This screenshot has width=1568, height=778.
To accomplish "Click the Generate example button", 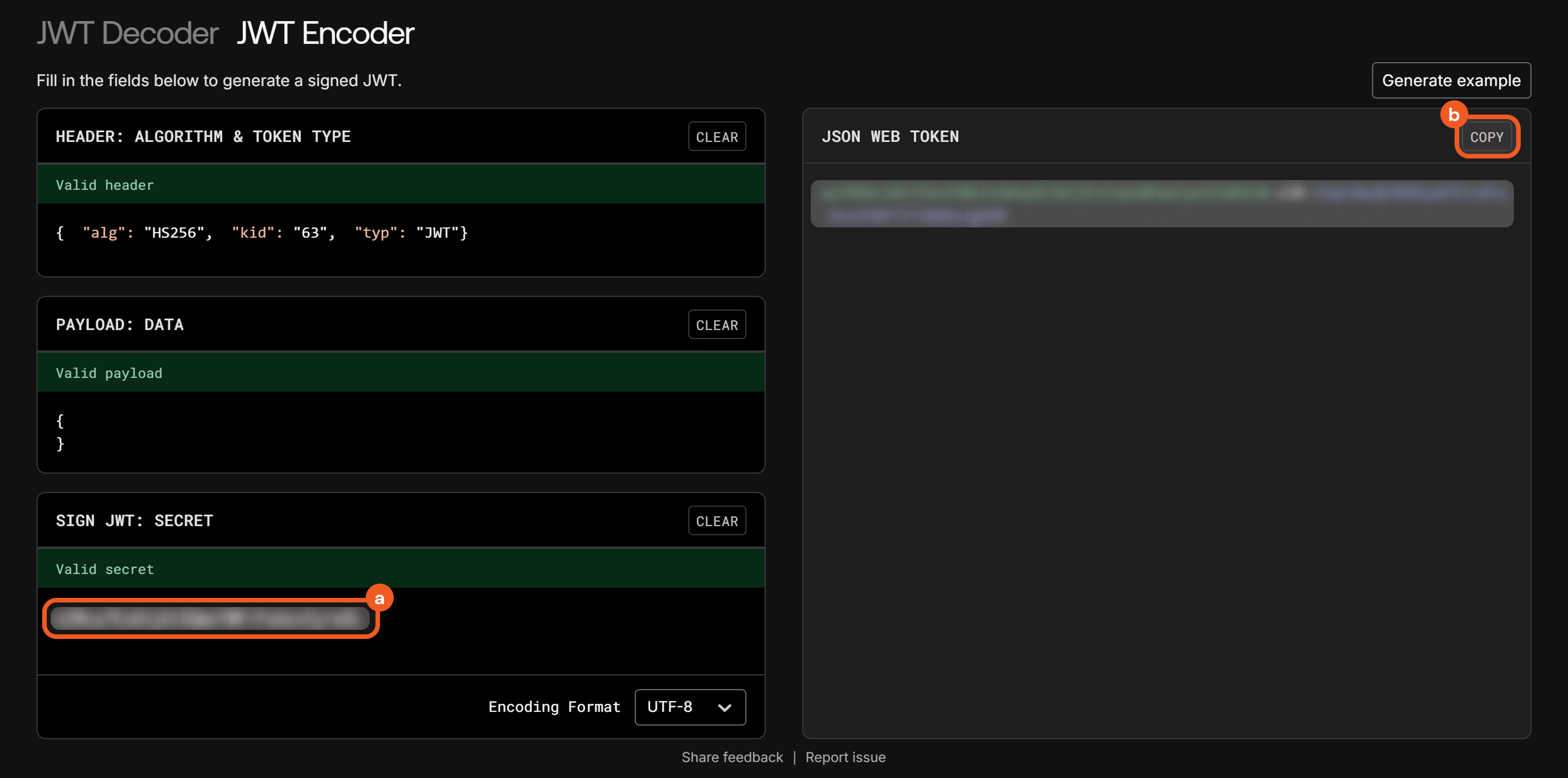I will tap(1451, 80).
